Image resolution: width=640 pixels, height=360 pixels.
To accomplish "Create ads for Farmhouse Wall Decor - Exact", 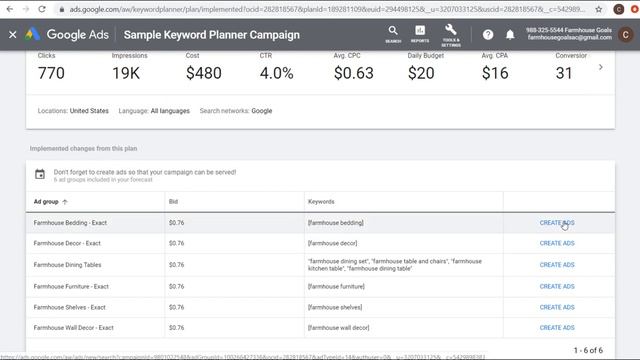I will [557, 328].
